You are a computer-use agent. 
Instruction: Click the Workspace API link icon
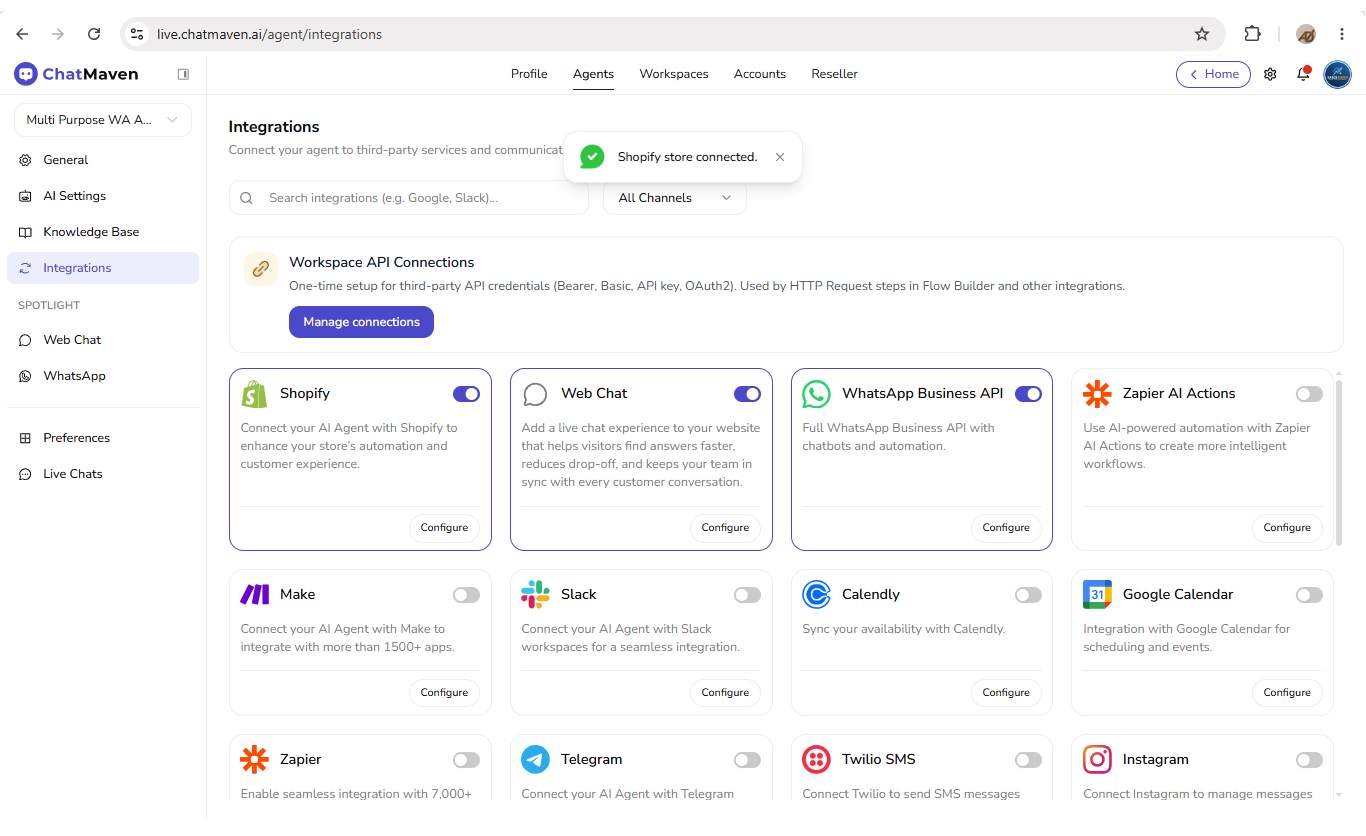click(261, 269)
